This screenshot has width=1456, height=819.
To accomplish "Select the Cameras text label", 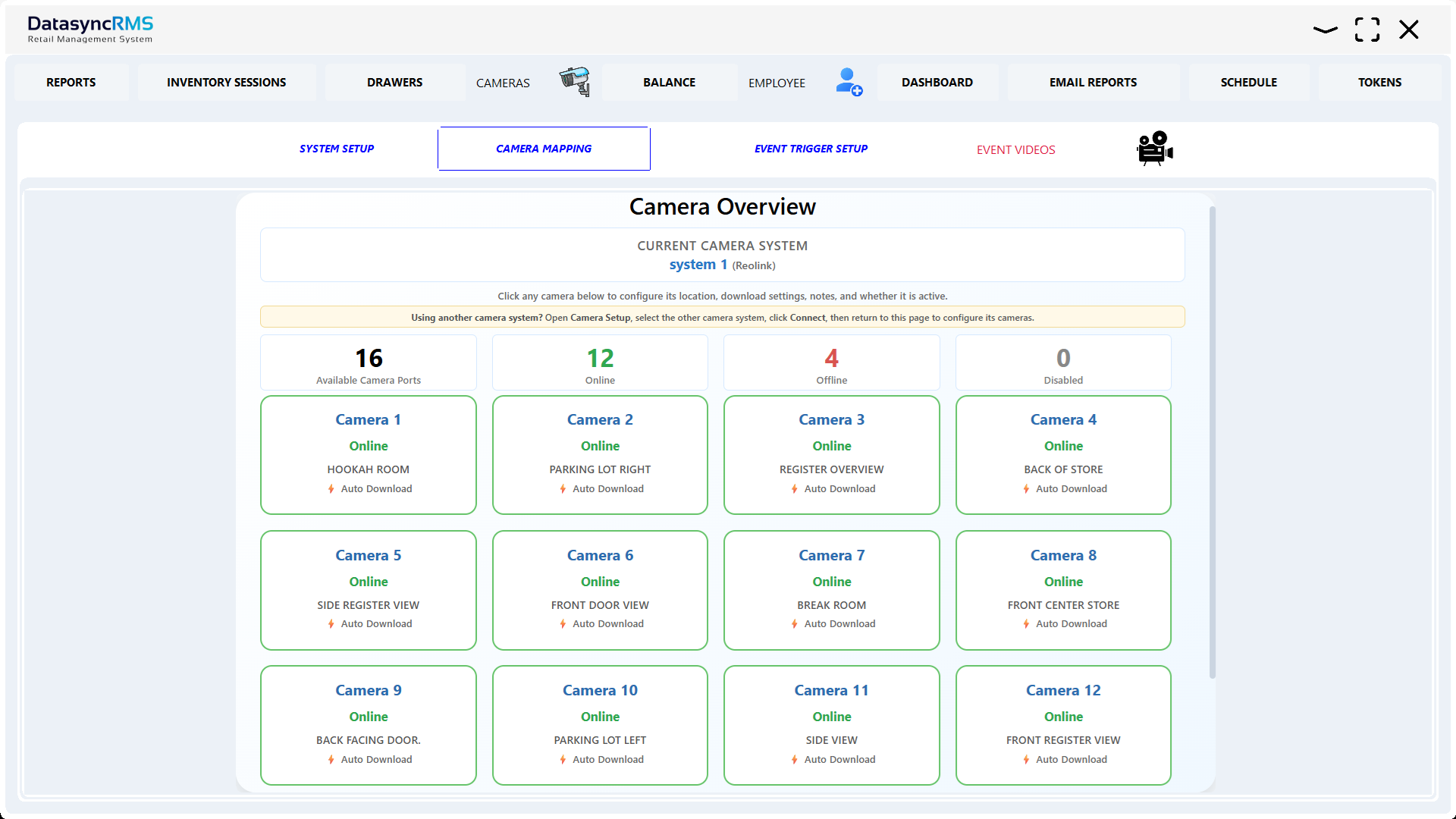I will coord(503,83).
